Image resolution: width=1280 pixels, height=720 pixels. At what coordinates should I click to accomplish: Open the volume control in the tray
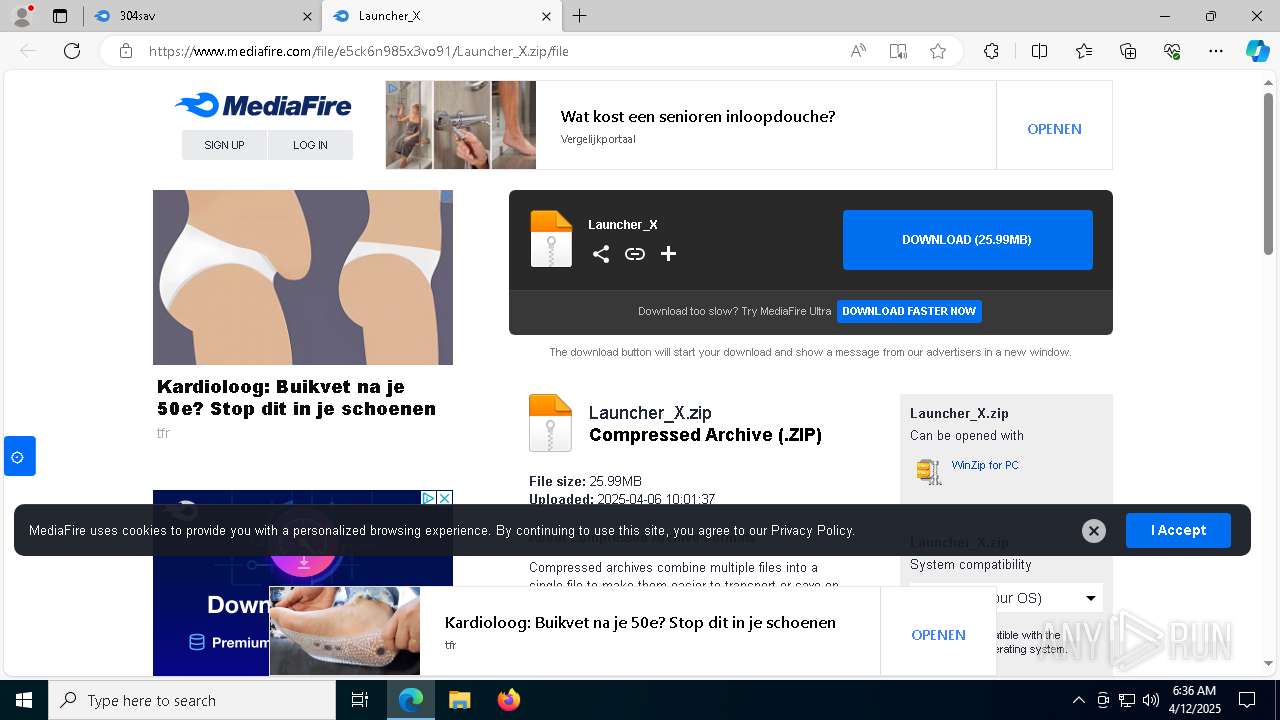coord(1150,700)
